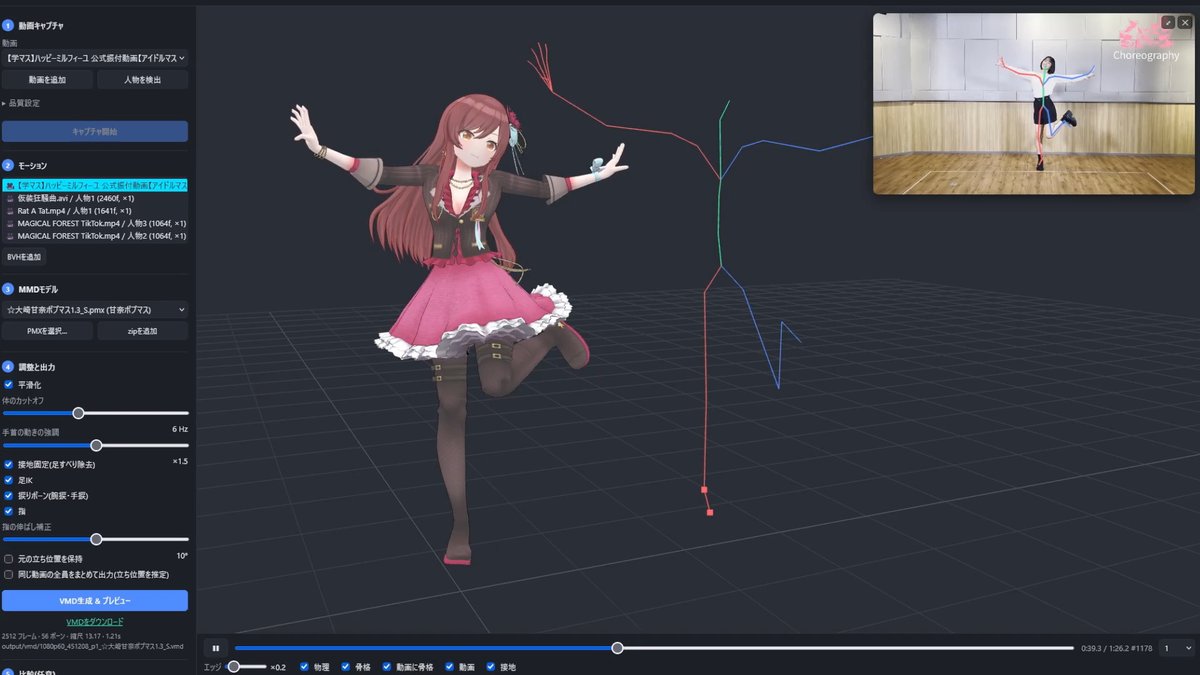Click the playback timeline seek bar handle
Image resolution: width=1200 pixels, height=675 pixels.
pos(618,648)
